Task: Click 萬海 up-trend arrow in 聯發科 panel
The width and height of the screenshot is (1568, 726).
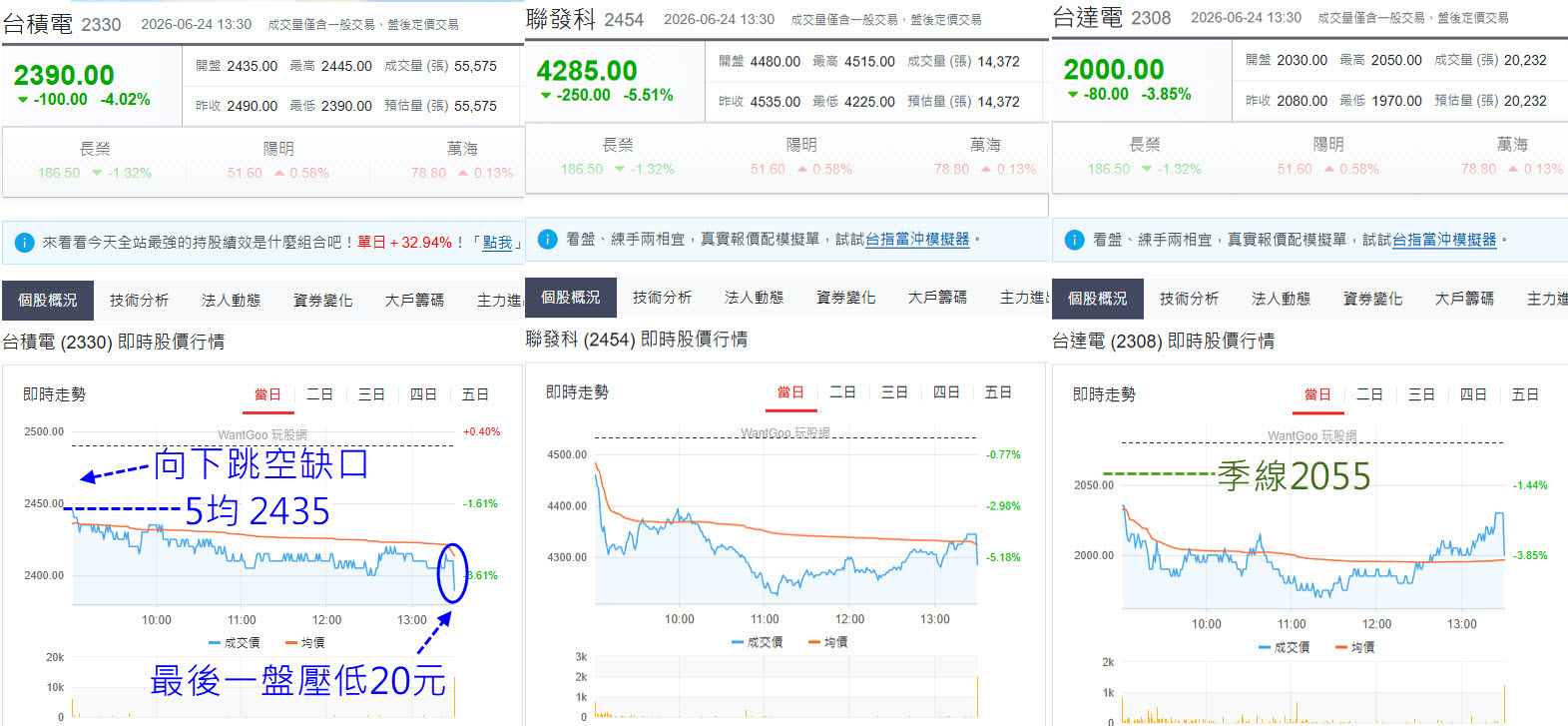Action: 986,169
